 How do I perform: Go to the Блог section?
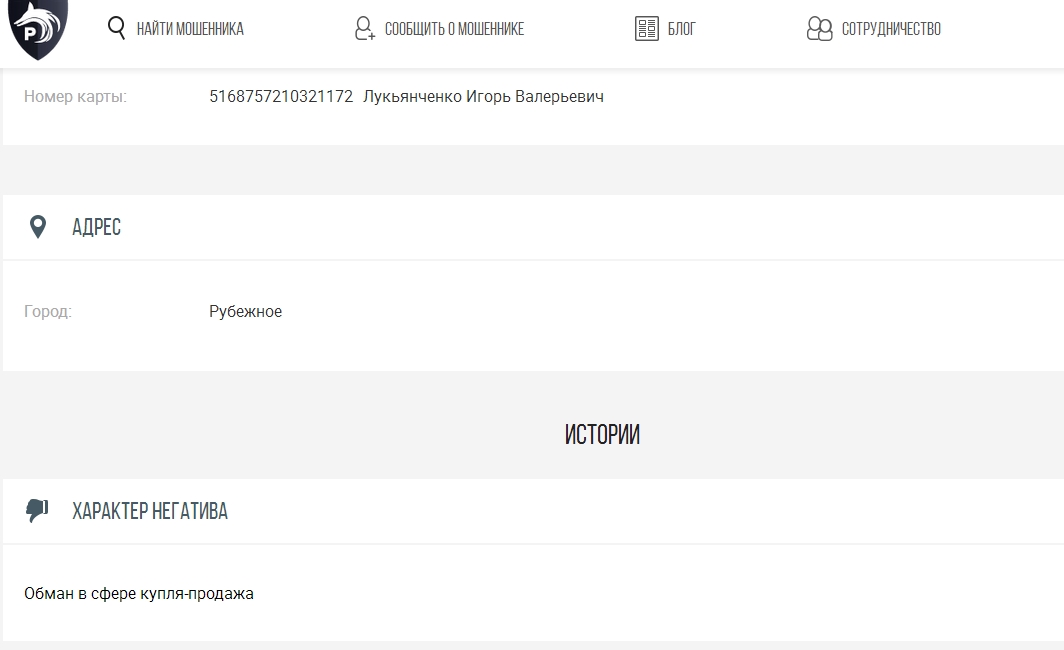682,29
